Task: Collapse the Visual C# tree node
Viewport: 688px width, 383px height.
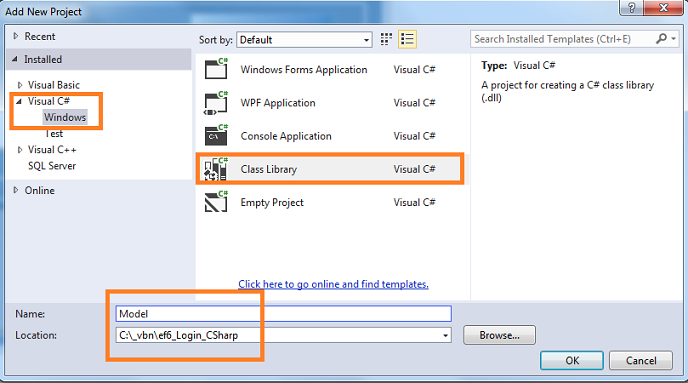Action: [19, 101]
